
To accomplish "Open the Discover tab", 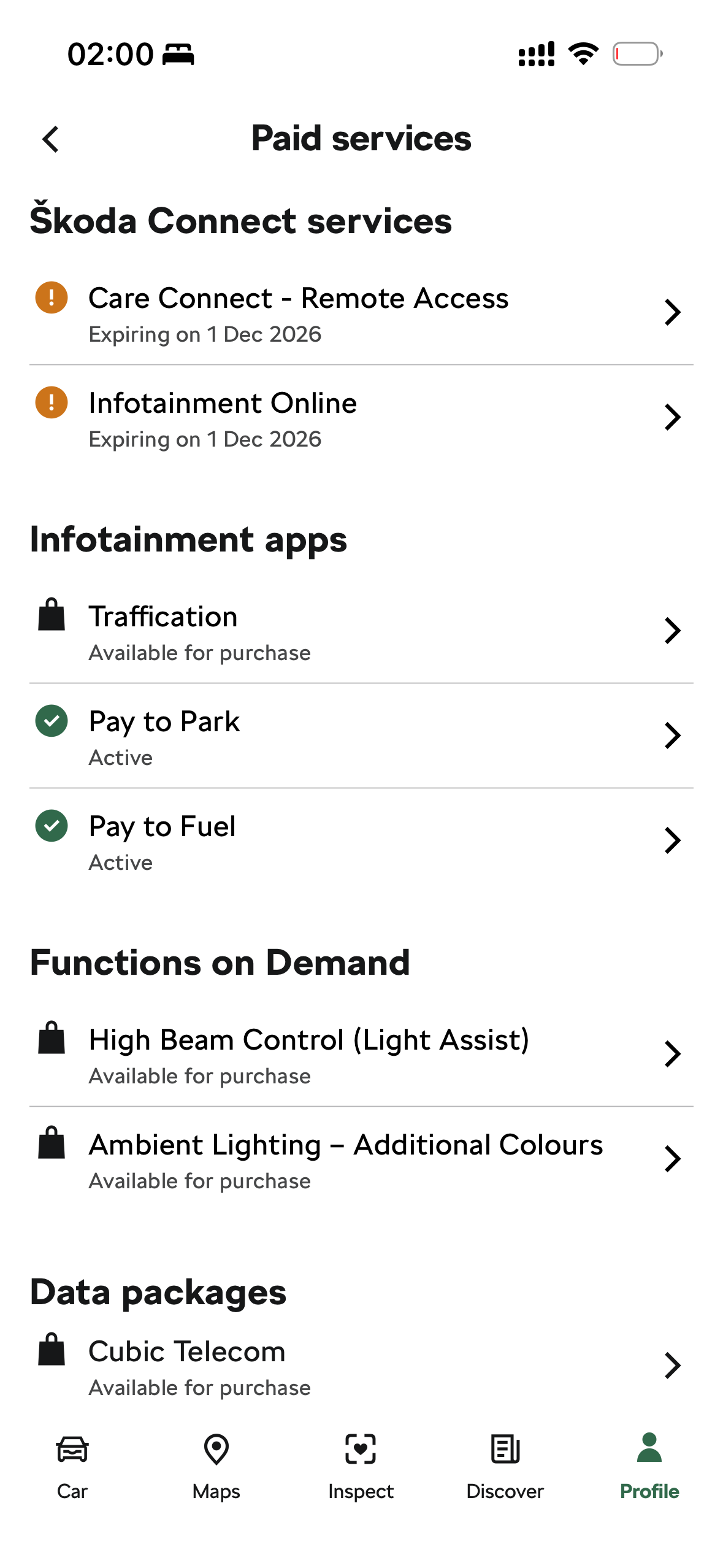I will [505, 1467].
